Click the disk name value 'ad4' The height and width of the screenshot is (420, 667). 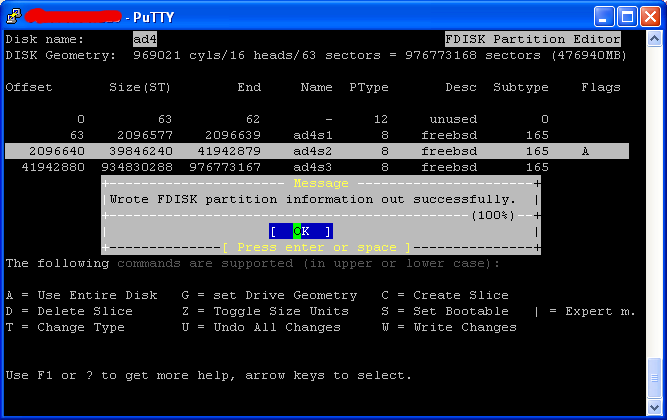[x=145, y=40]
